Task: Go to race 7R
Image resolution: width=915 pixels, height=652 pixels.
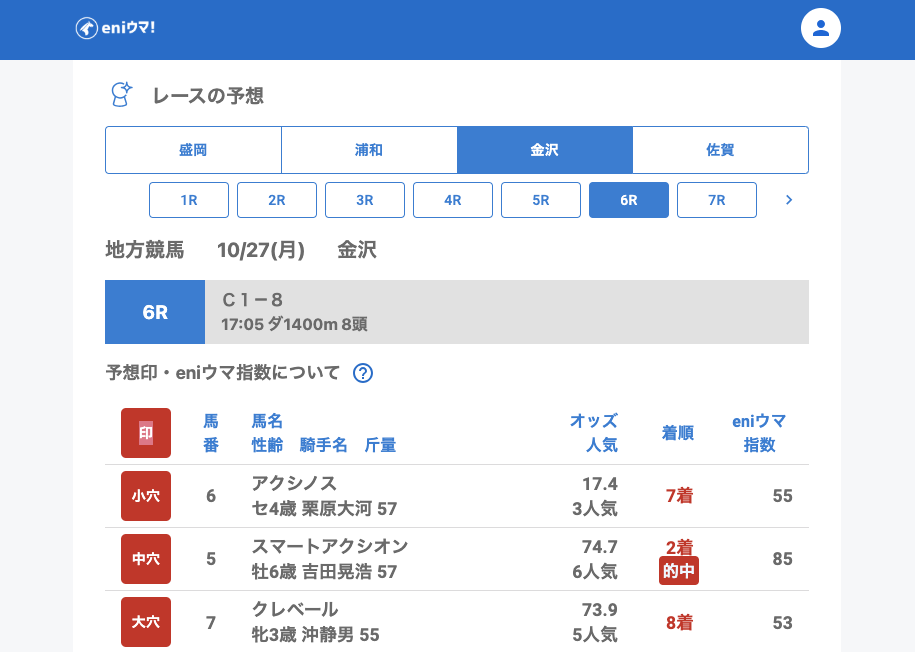Action: (x=717, y=200)
